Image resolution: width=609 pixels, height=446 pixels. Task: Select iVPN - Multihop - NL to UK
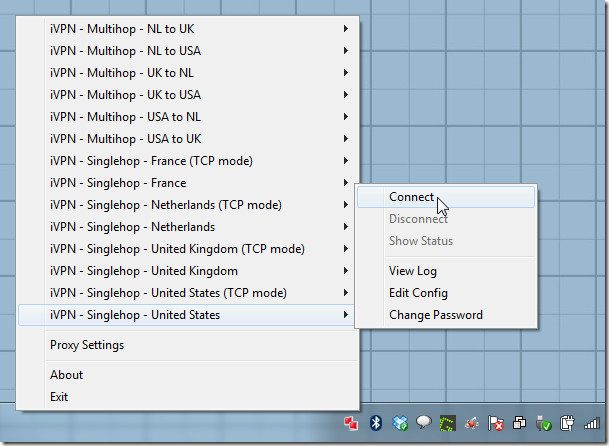pos(187,29)
